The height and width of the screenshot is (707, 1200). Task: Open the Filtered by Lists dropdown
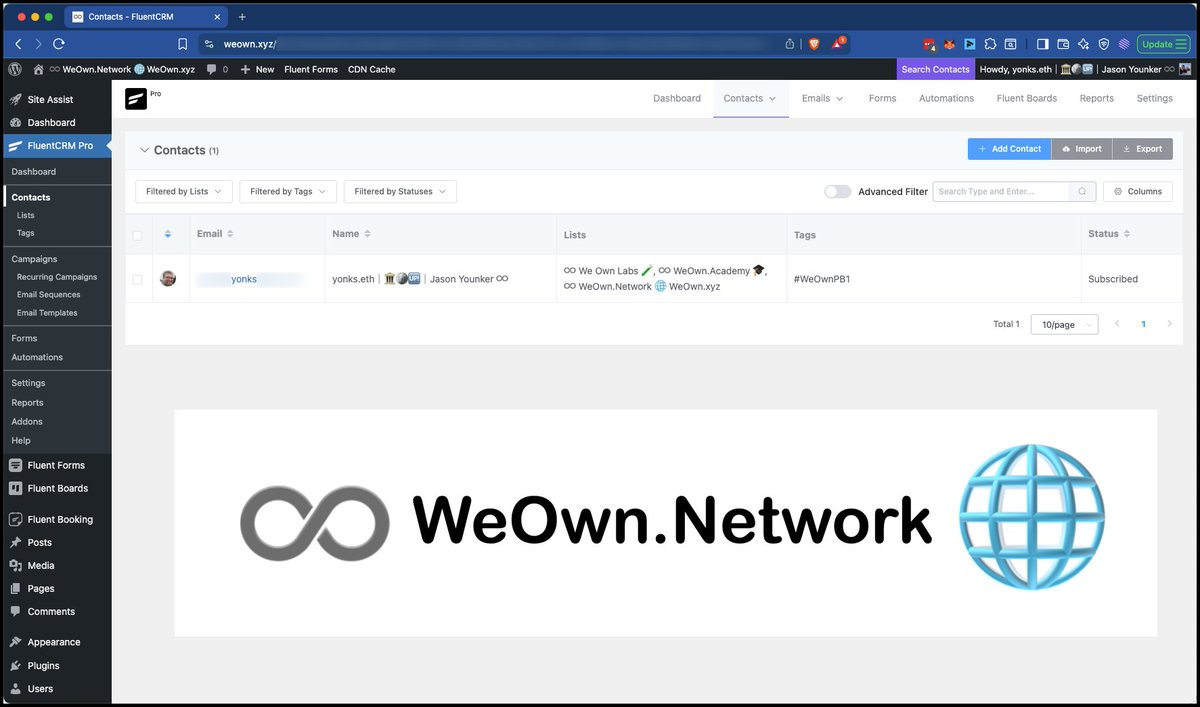click(183, 191)
